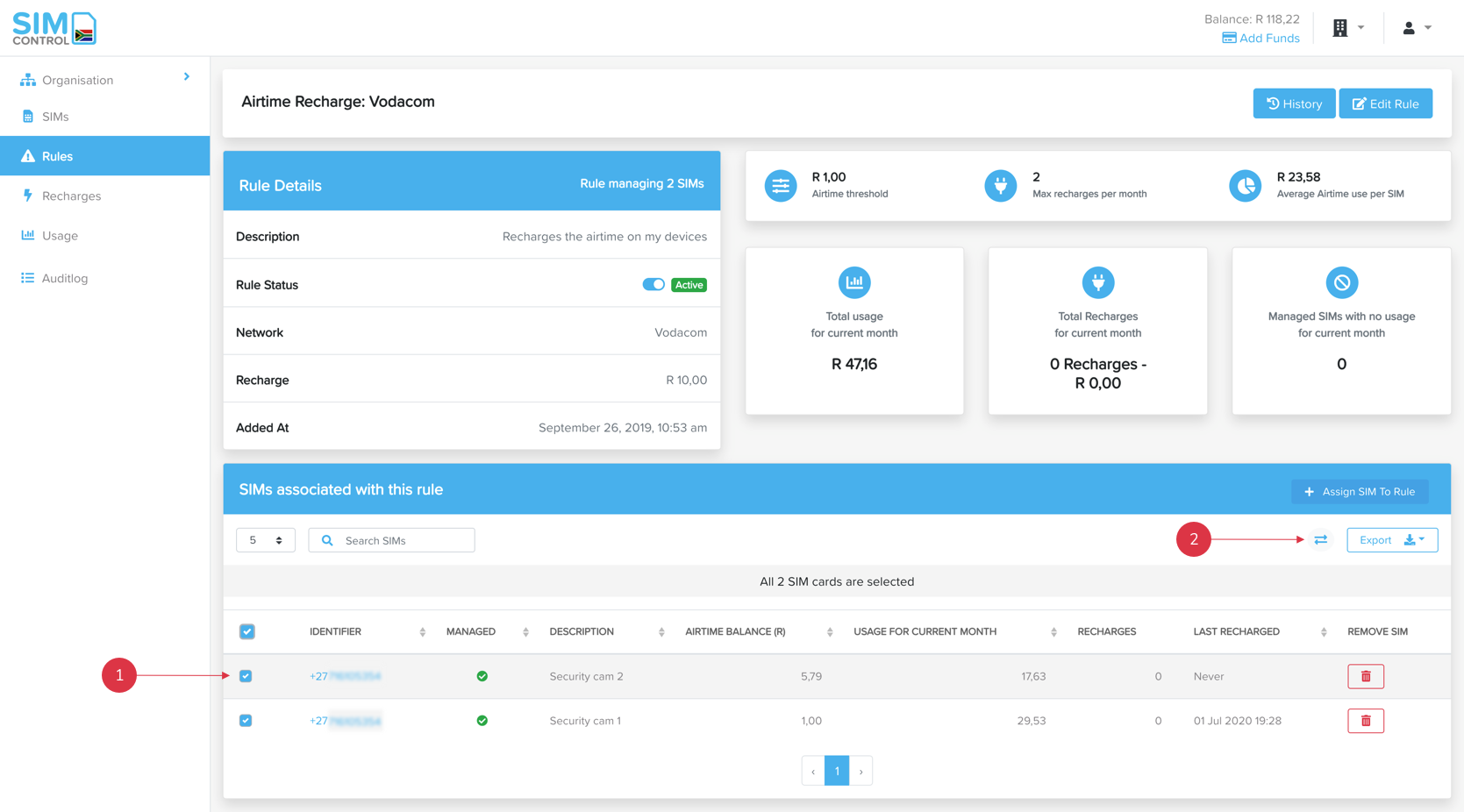Select Rules in the sidebar
The image size is (1464, 812).
(104, 156)
